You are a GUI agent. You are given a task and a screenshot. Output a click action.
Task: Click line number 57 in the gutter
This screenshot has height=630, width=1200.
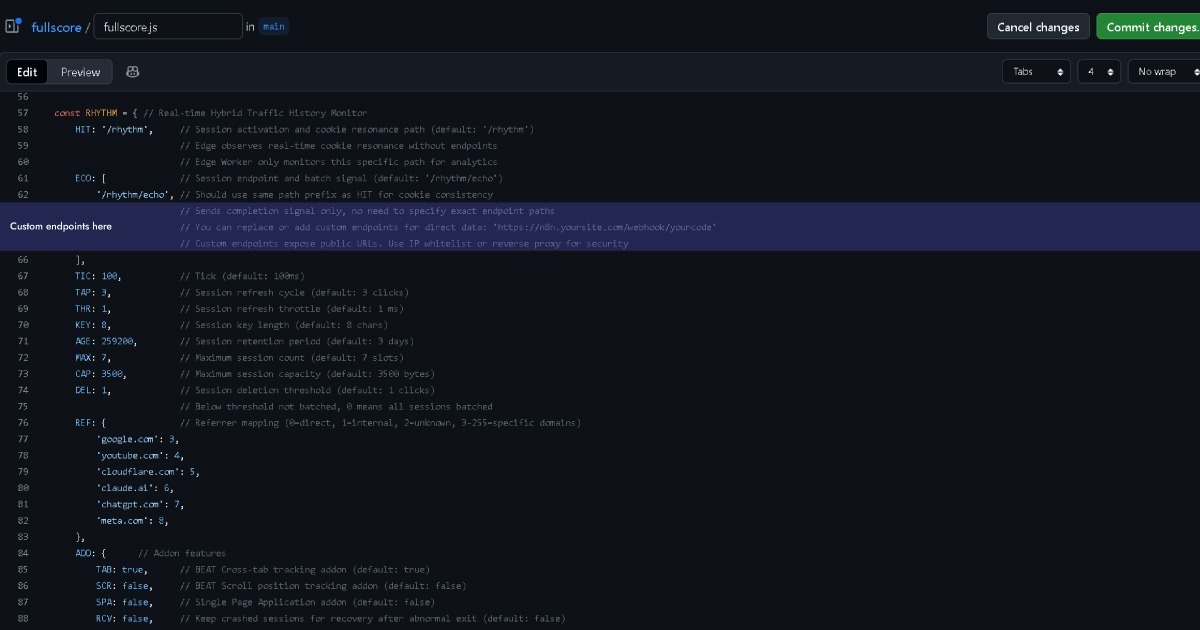click(x=23, y=113)
